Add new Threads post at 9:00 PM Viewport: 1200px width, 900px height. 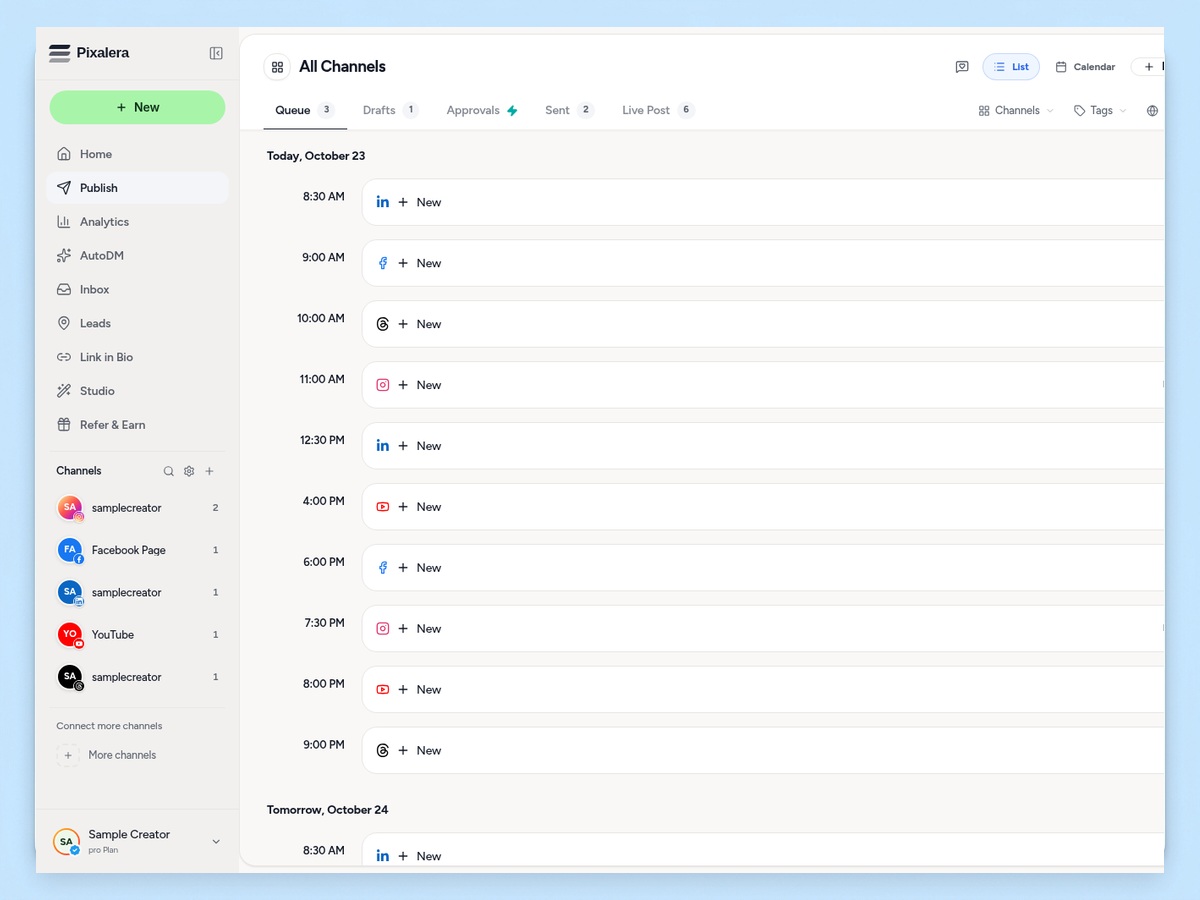(763, 751)
